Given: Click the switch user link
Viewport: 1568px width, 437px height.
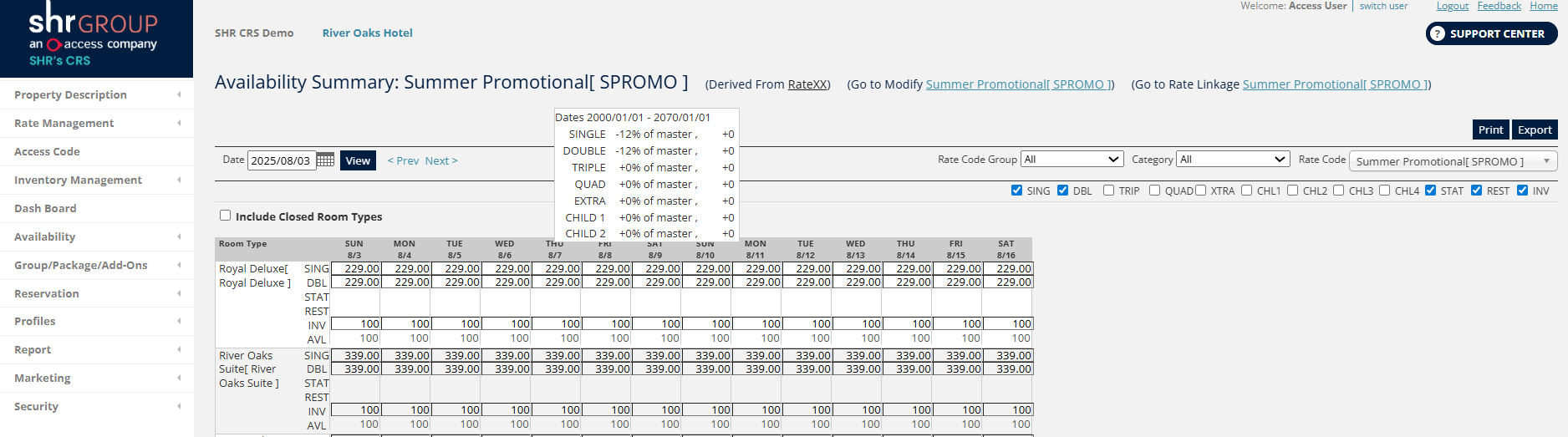Looking at the screenshot, I should tap(1383, 6).
